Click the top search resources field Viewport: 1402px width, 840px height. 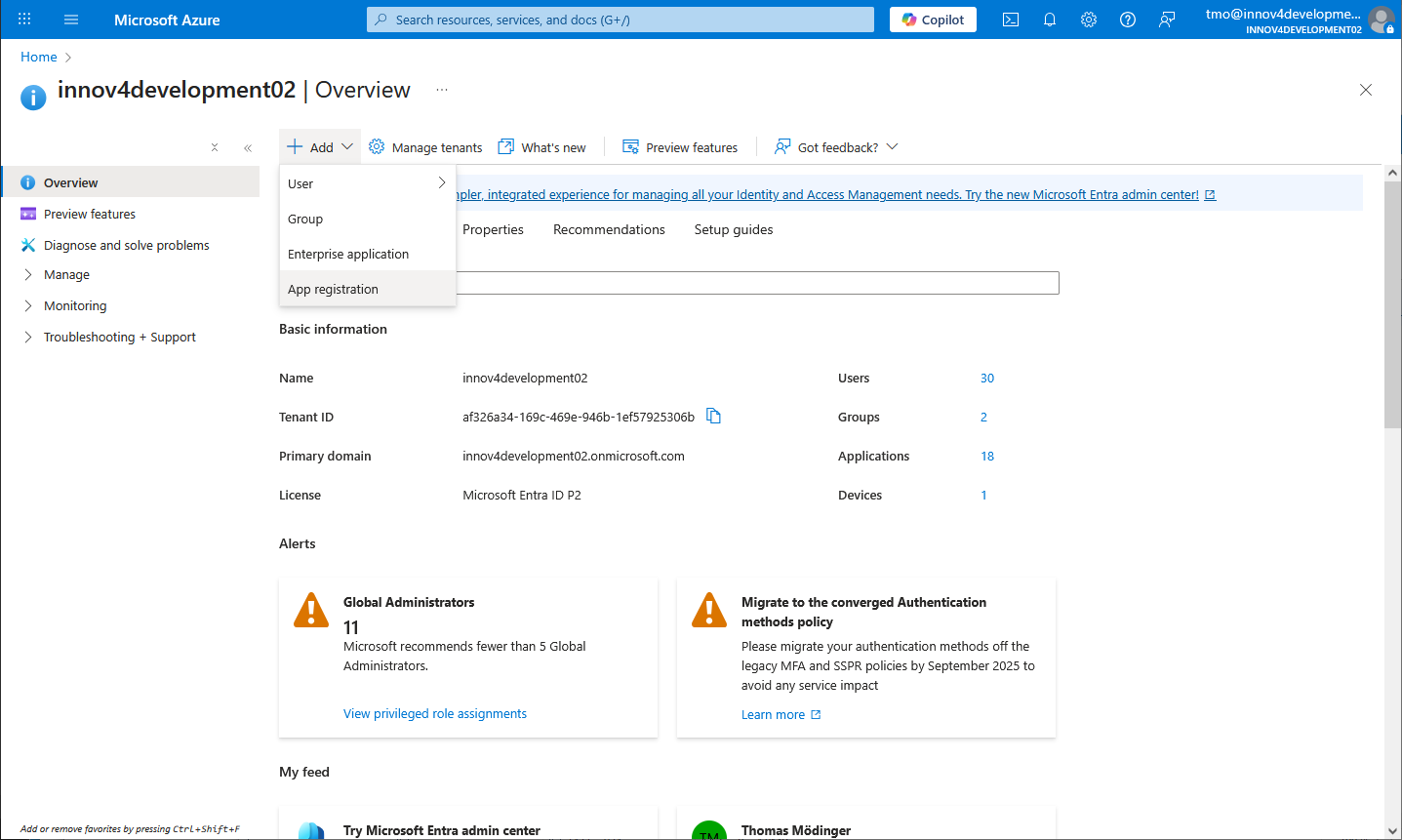point(621,20)
